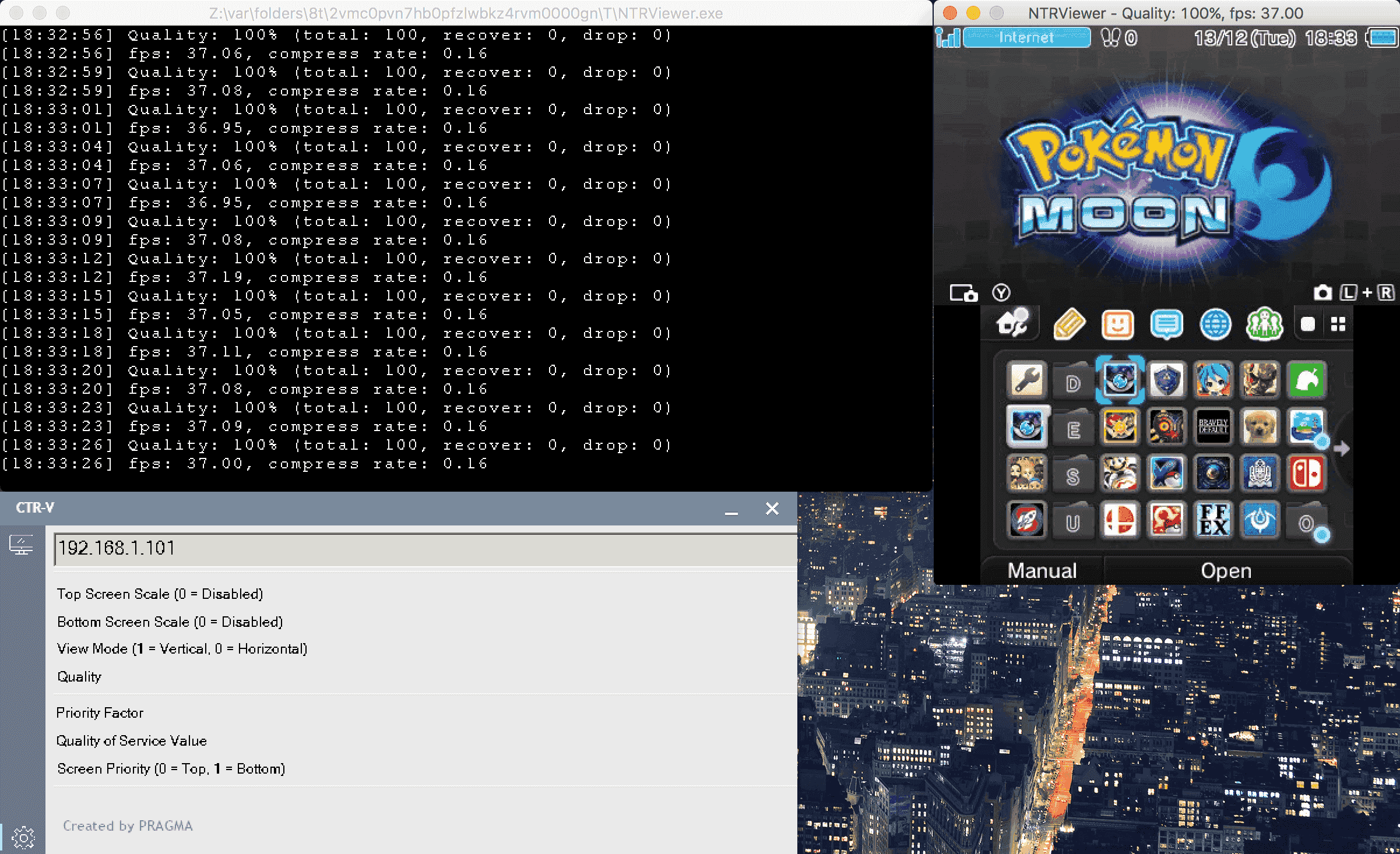Launch the Mario game icon
The height and width of the screenshot is (854, 1400).
point(1120,473)
